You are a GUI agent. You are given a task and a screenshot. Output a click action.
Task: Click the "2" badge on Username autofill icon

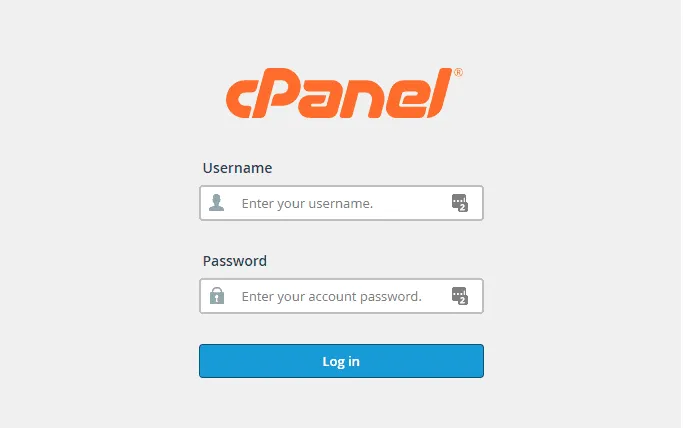(463, 207)
